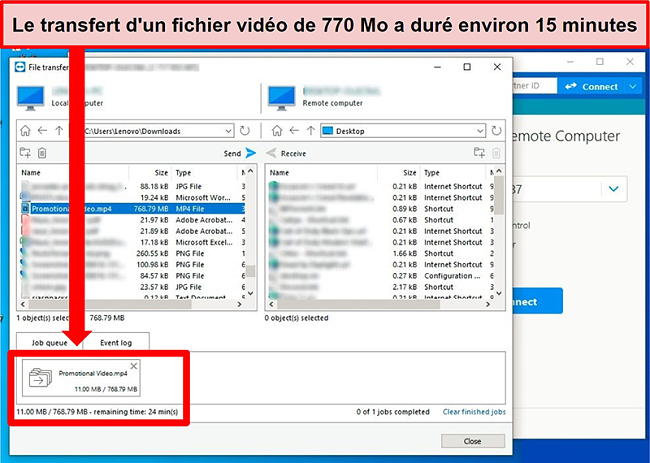
Task: Go up one folder in remote pane
Action: coord(310,131)
